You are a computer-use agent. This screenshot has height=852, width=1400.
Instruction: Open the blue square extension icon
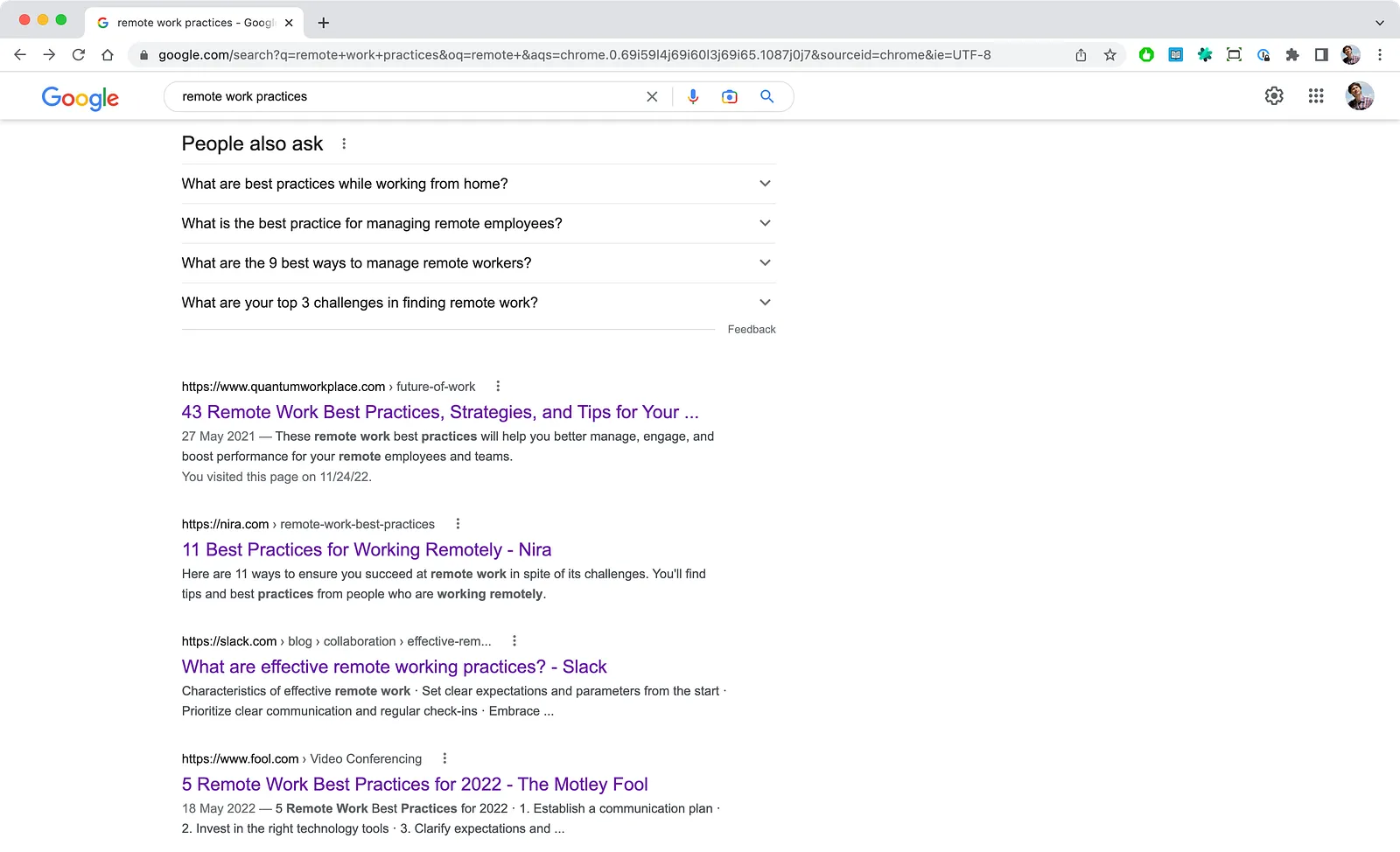[1176, 55]
